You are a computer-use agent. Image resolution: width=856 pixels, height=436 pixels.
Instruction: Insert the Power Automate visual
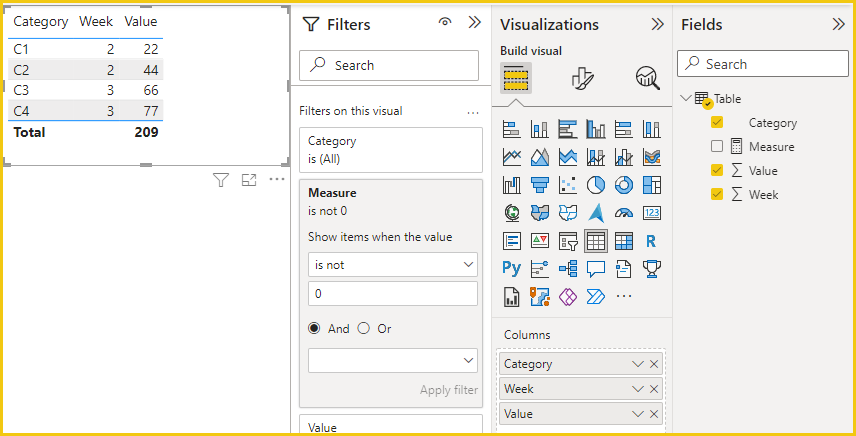tap(596, 296)
